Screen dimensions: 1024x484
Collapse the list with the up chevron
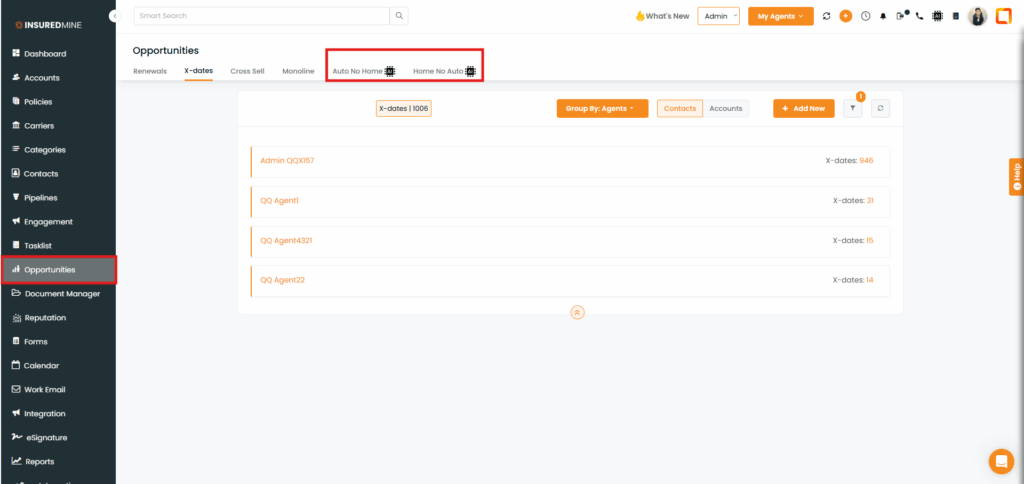coord(577,312)
